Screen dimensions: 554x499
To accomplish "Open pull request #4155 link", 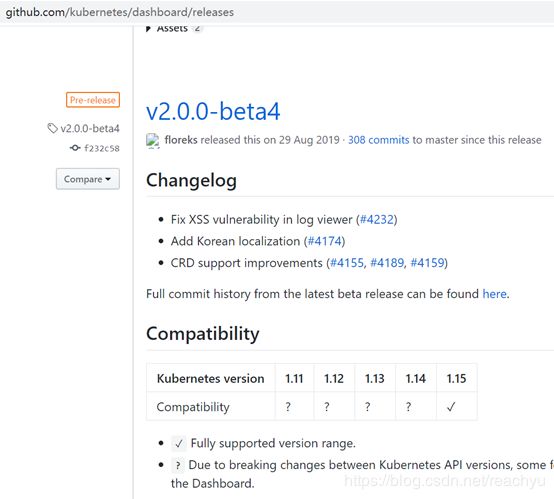I will (x=346, y=263).
